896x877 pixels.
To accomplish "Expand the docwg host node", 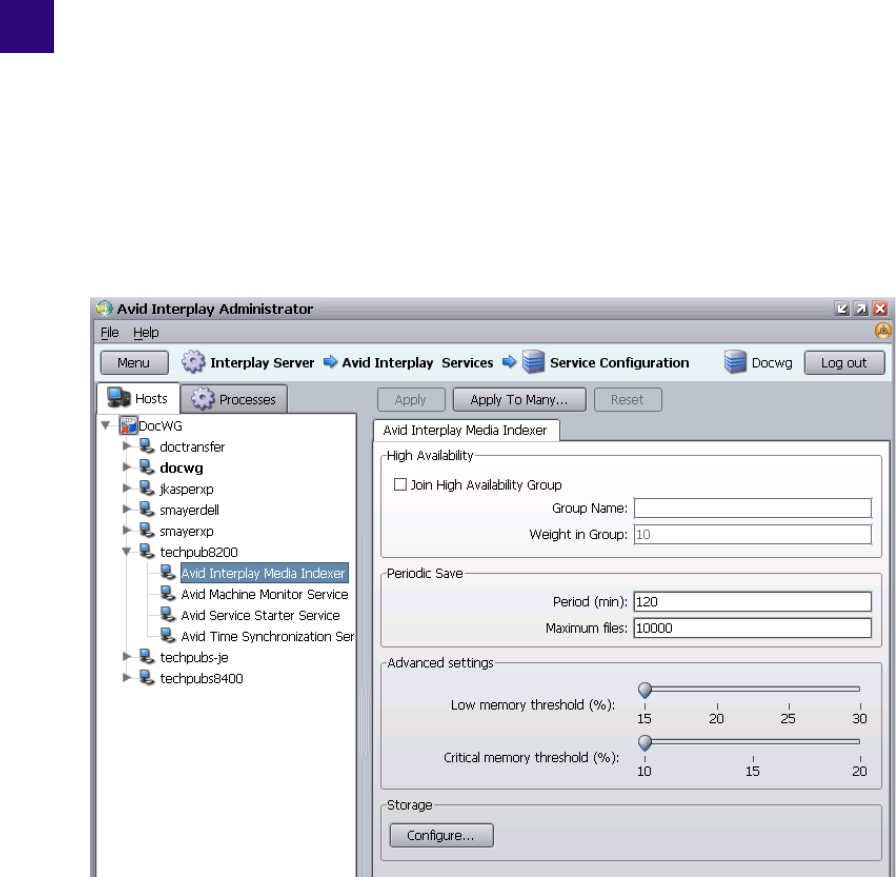I will 127,467.
